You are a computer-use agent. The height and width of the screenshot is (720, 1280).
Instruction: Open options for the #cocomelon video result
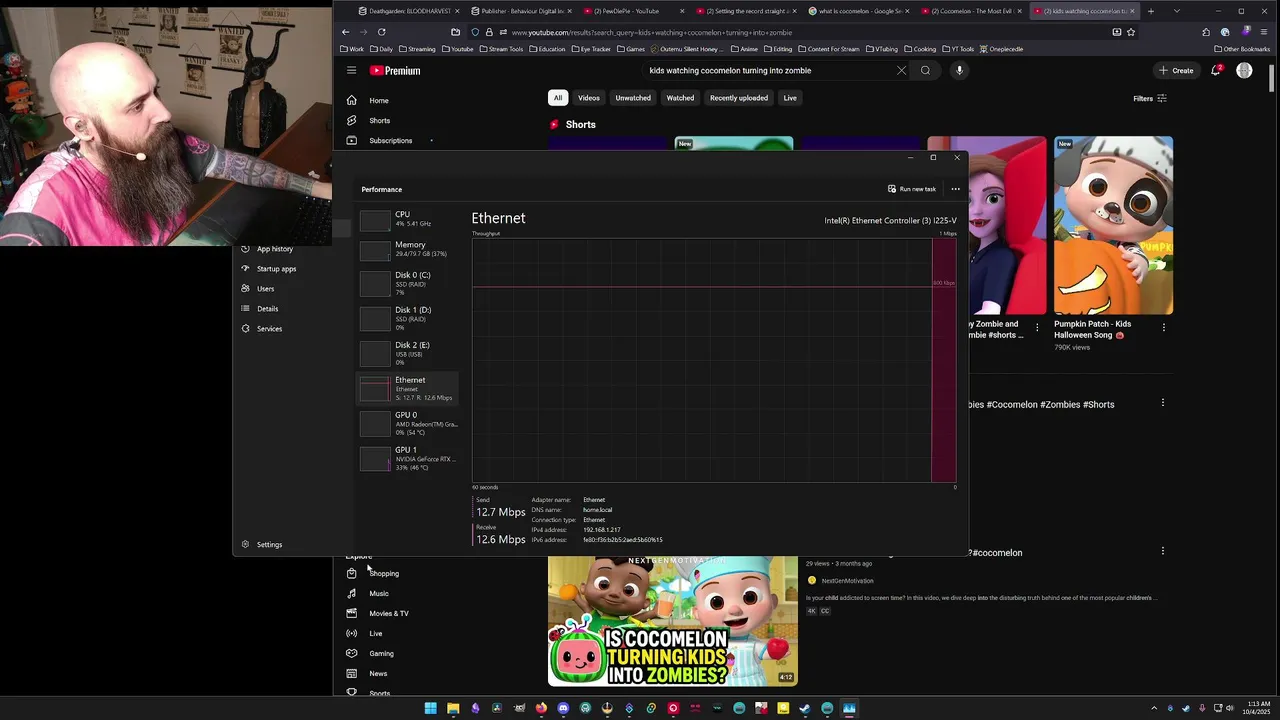(1162, 551)
